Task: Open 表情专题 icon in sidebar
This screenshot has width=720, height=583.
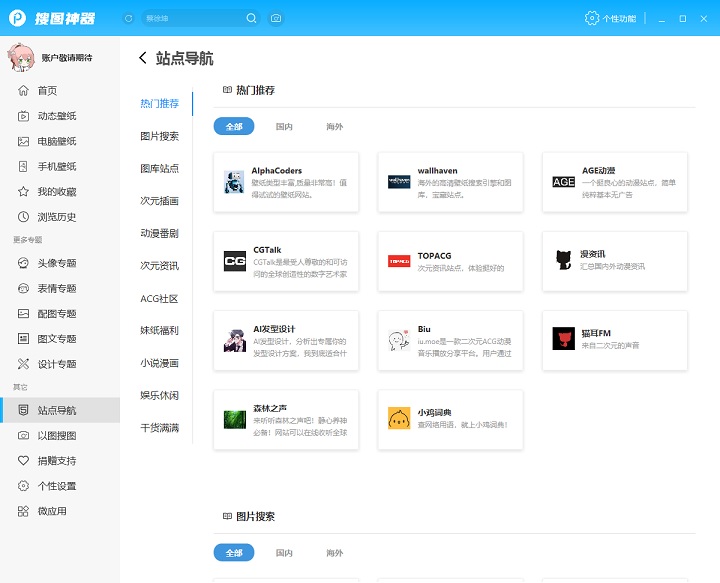Action: 23,288
